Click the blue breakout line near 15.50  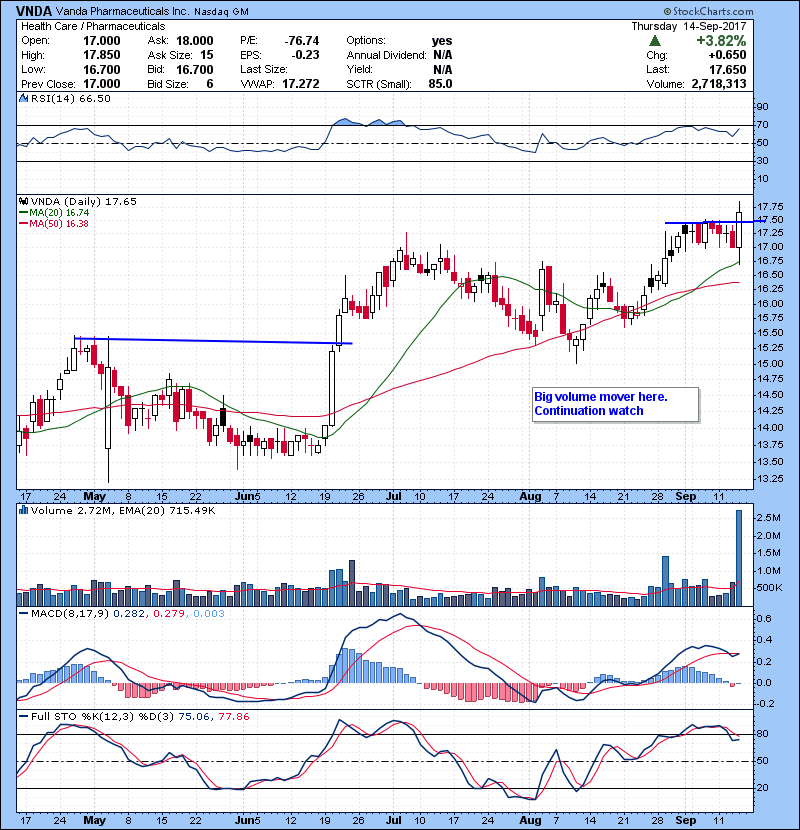click(213, 341)
